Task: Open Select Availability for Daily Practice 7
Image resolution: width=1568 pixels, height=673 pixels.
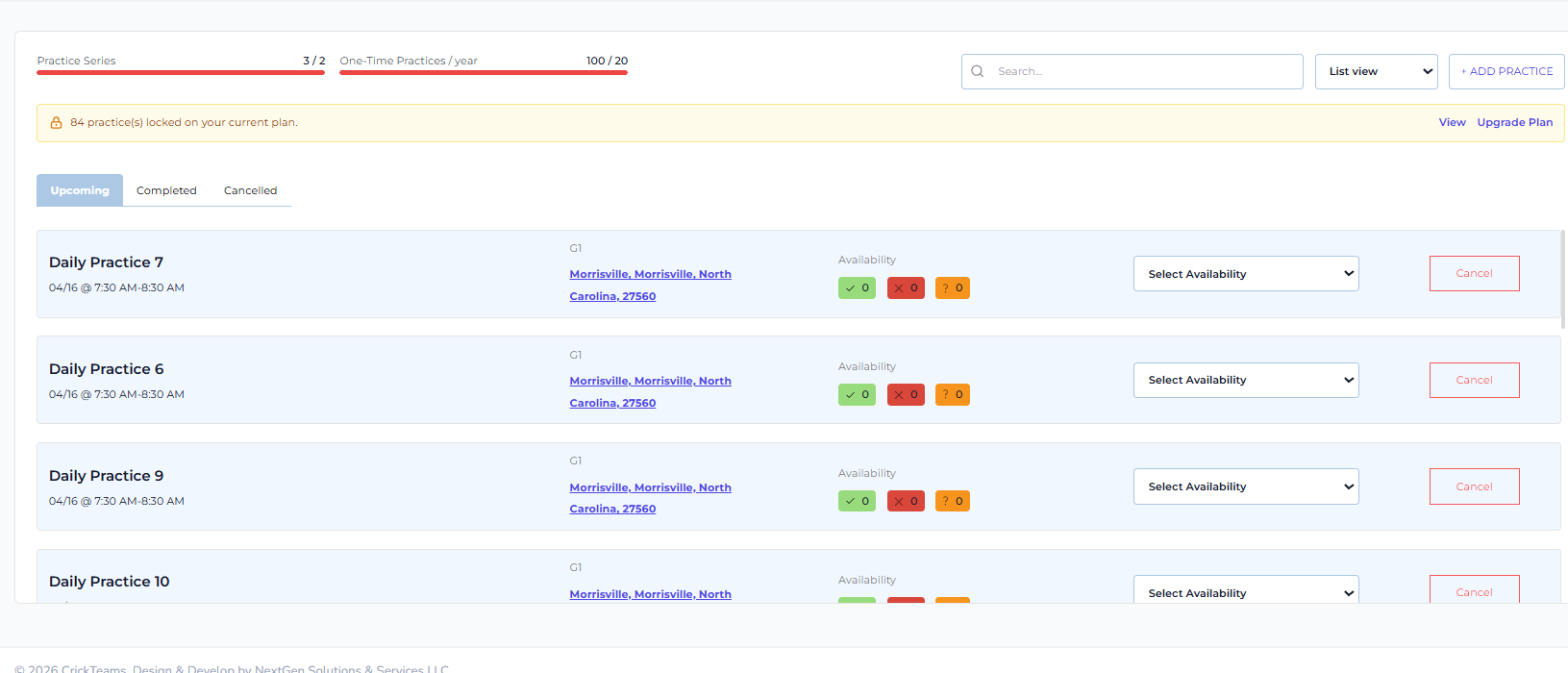Action: (x=1246, y=274)
